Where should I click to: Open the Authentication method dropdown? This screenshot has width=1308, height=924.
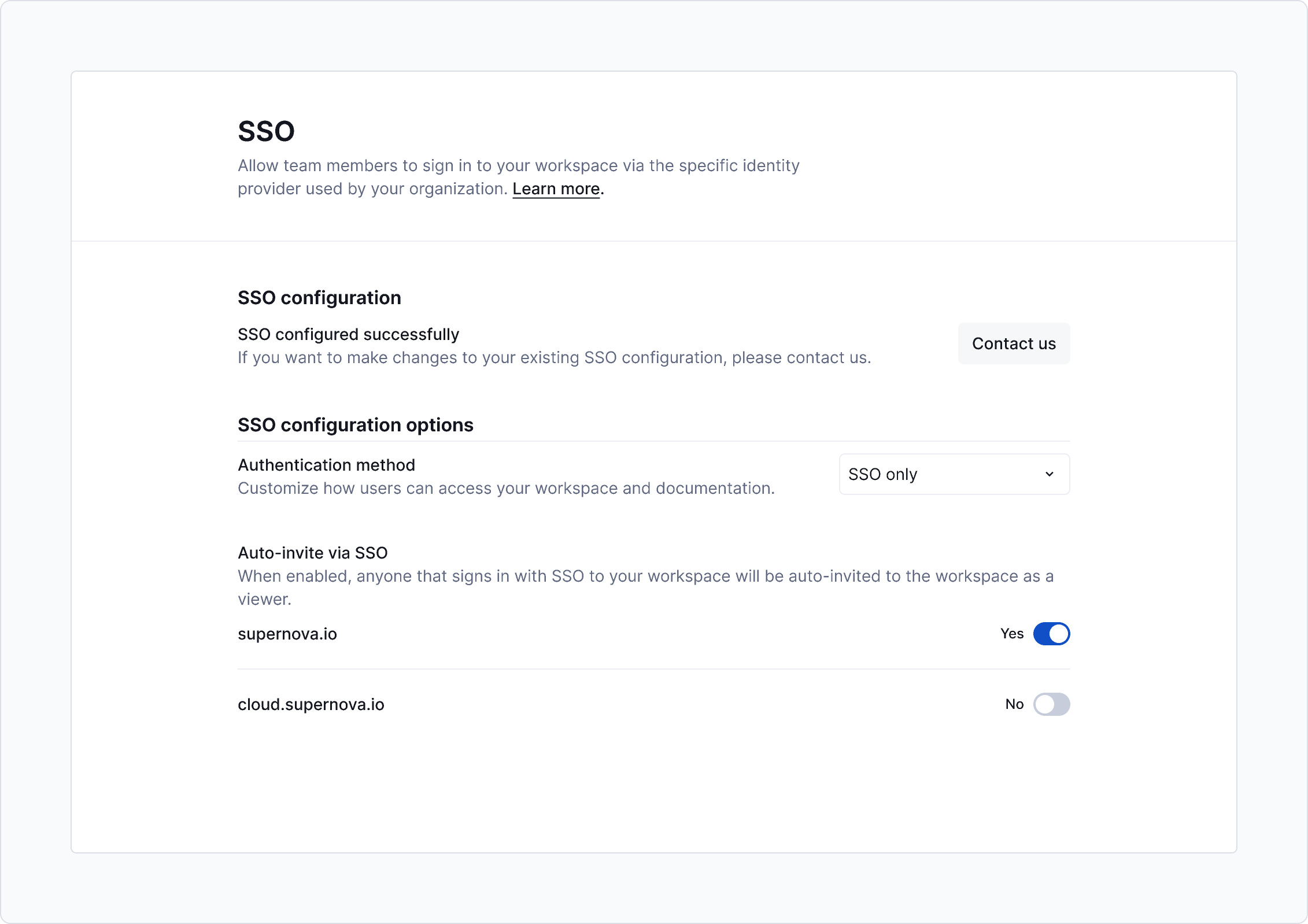click(x=954, y=474)
